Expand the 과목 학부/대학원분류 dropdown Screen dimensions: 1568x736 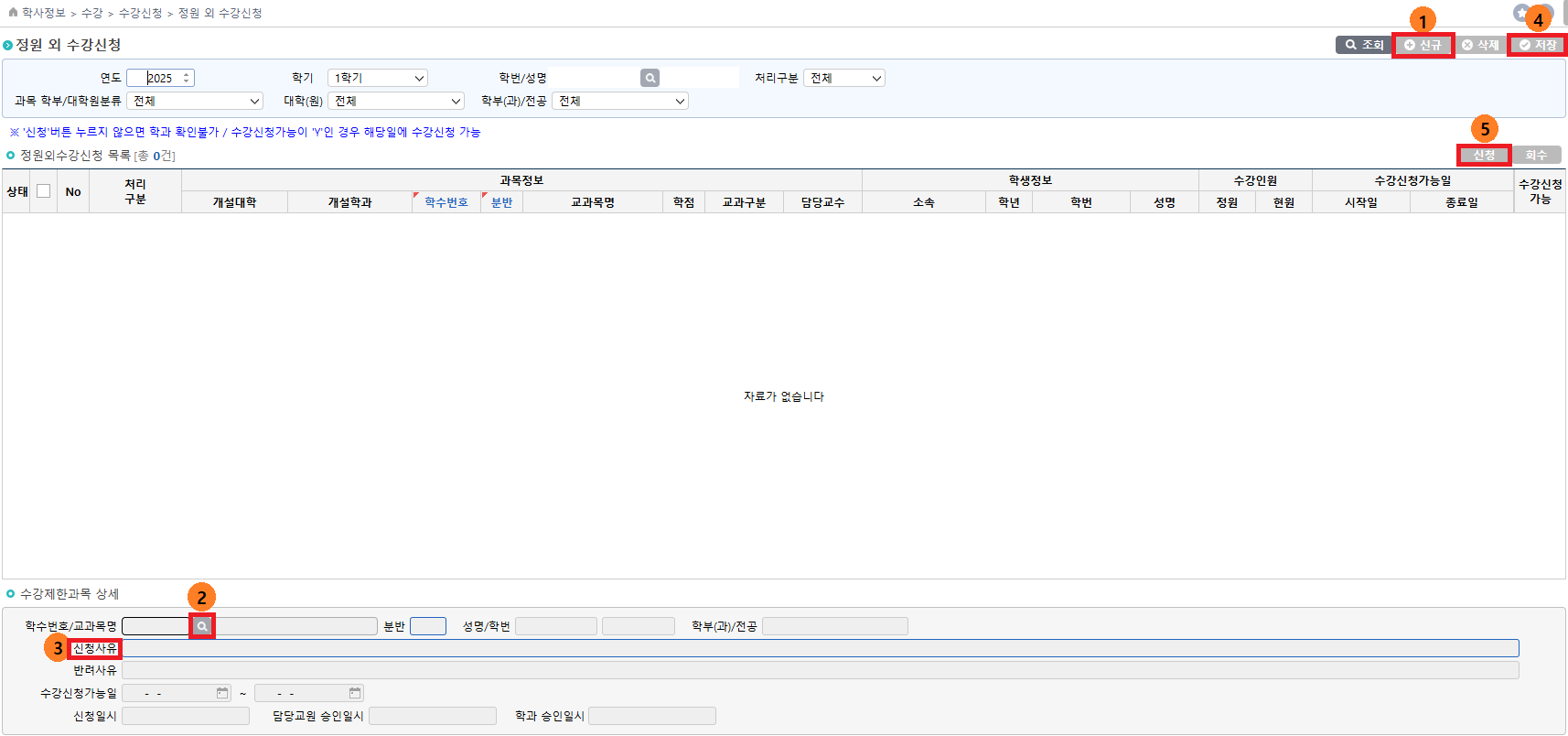(x=195, y=102)
